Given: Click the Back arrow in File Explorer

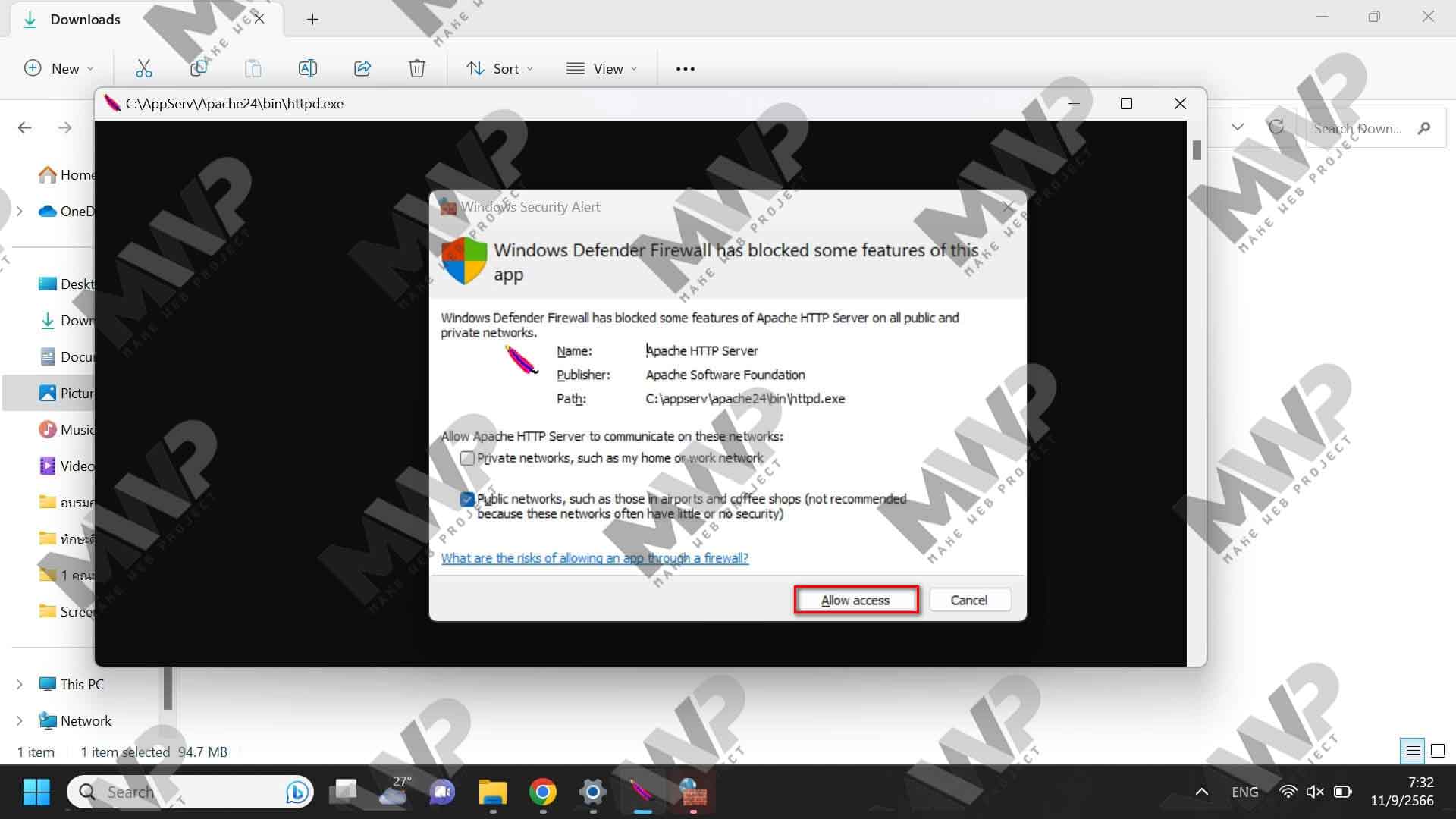Looking at the screenshot, I should 25,127.
